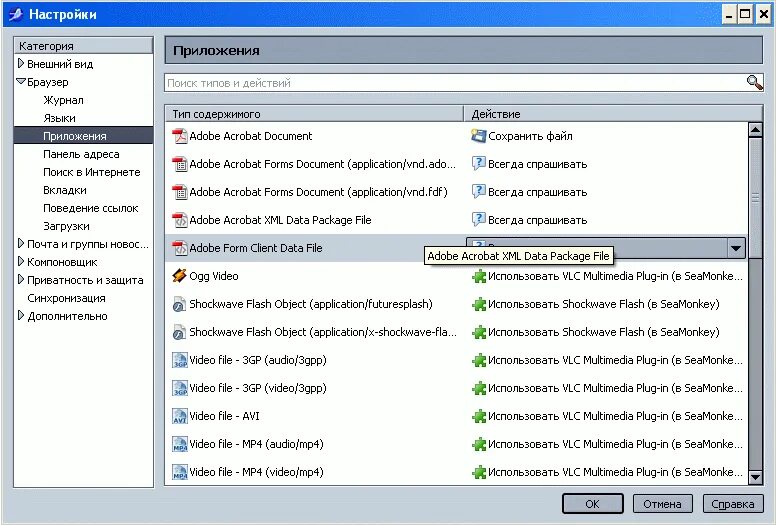Click the Отмена button
Viewport: 776px width, 525px height.
tap(662, 504)
